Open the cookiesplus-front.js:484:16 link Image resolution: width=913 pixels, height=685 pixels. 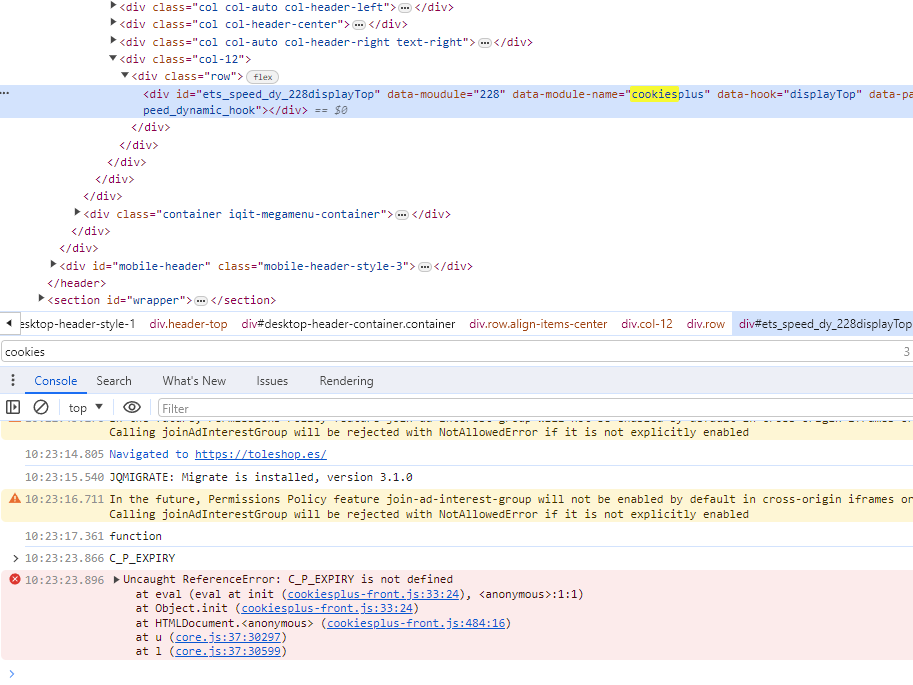[x=416, y=623]
